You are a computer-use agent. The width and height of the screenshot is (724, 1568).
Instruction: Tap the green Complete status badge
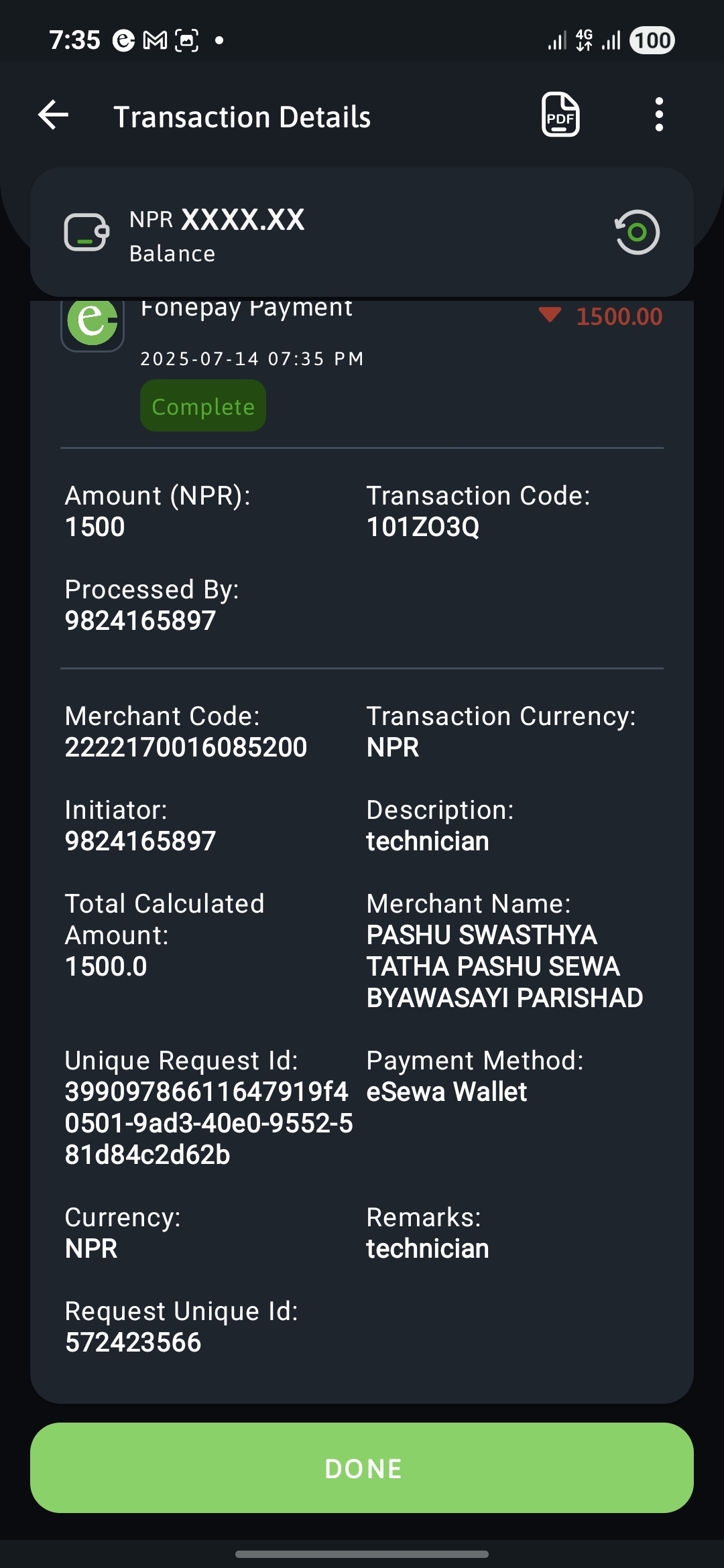click(203, 406)
